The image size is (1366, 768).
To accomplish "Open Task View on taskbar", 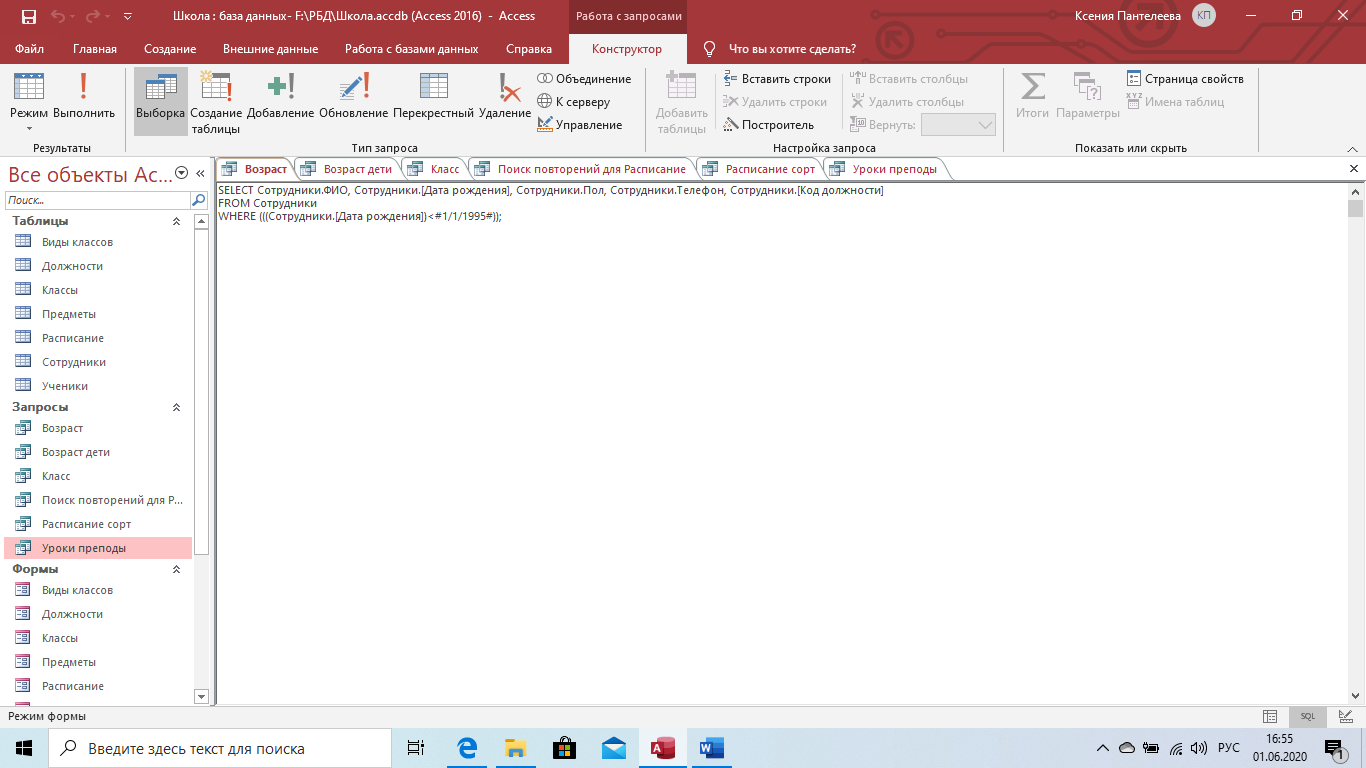I will [x=417, y=748].
